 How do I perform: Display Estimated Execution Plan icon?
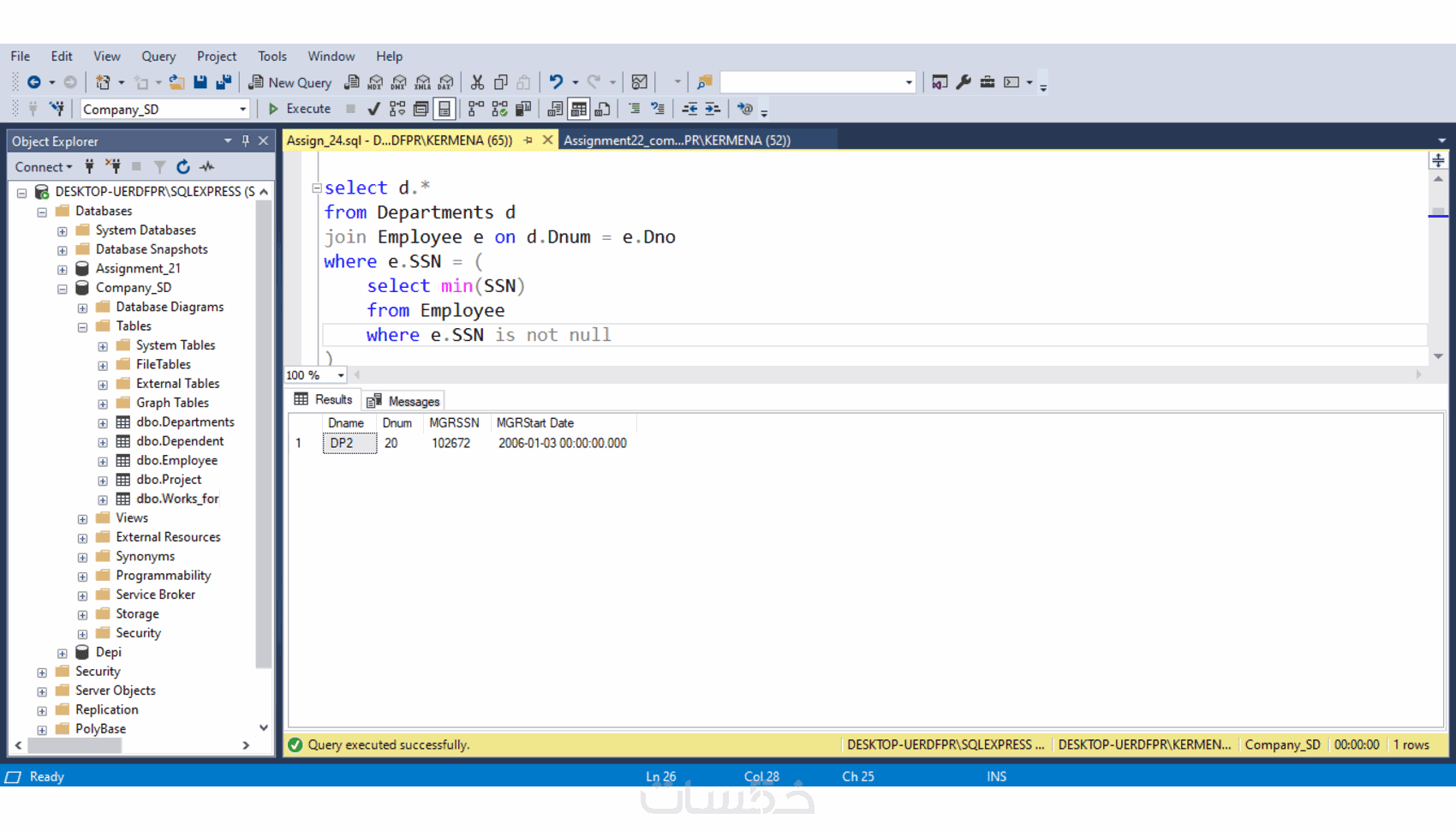click(397, 109)
